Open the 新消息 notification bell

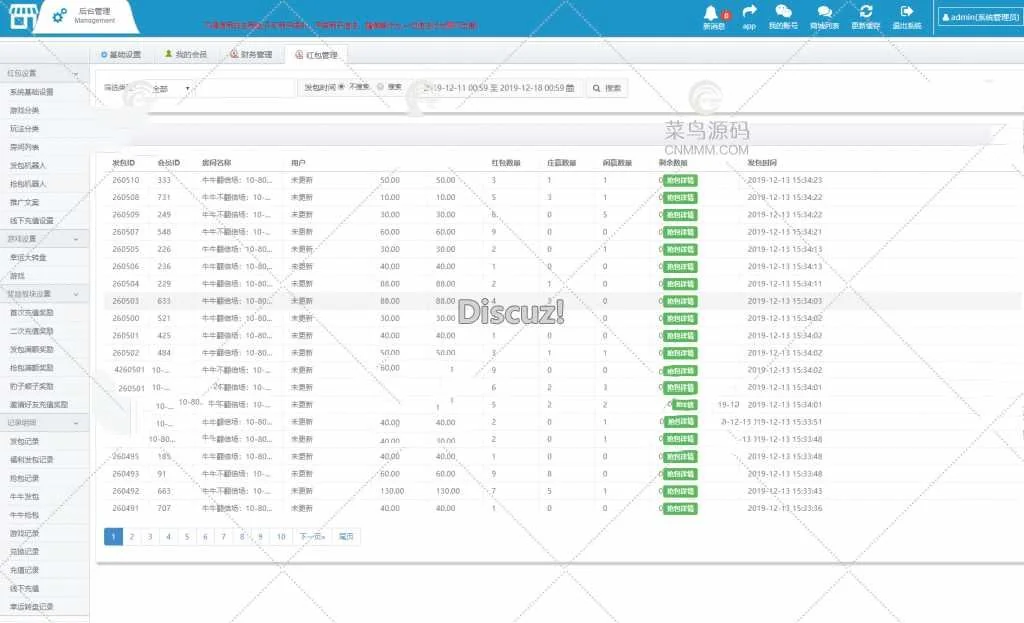coord(713,13)
